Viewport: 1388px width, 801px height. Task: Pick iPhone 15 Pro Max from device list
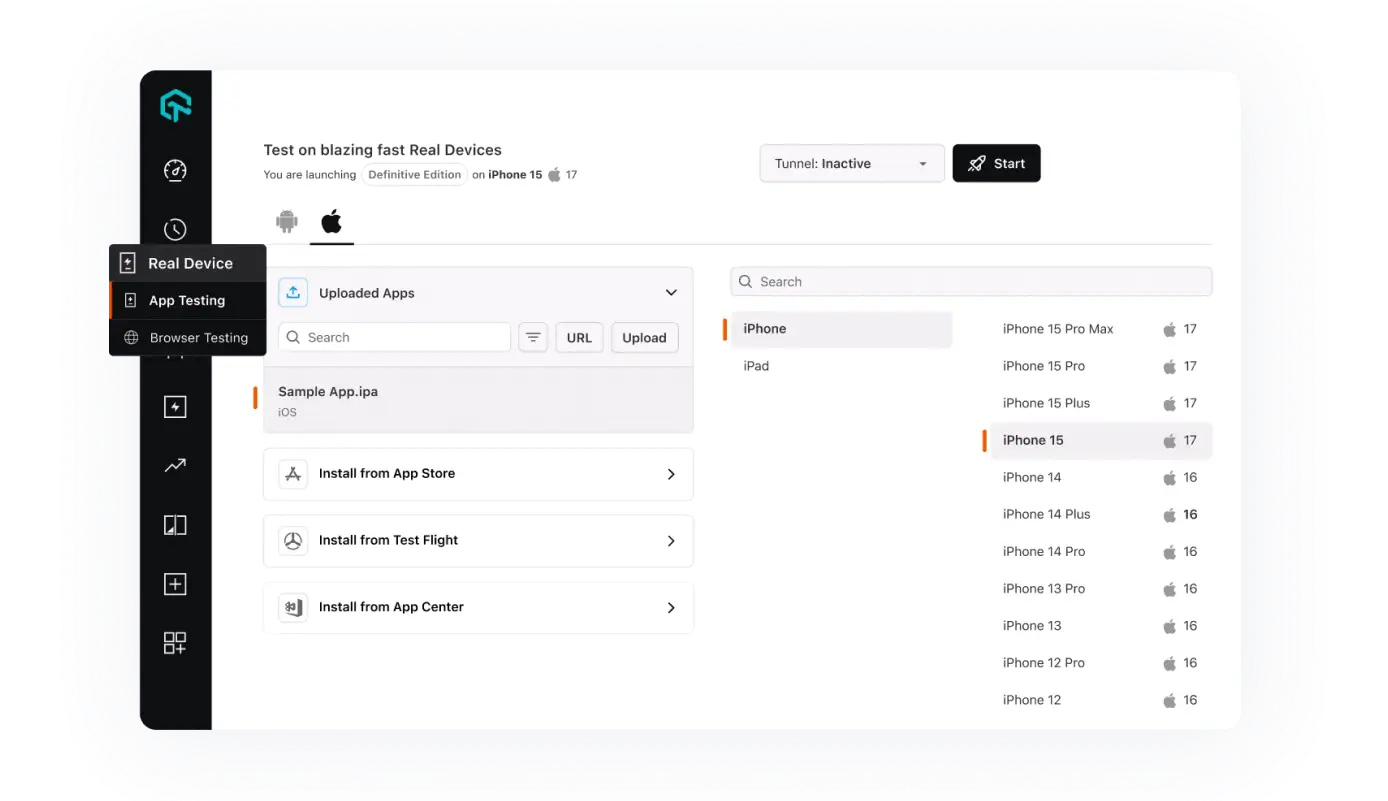tap(1101, 329)
